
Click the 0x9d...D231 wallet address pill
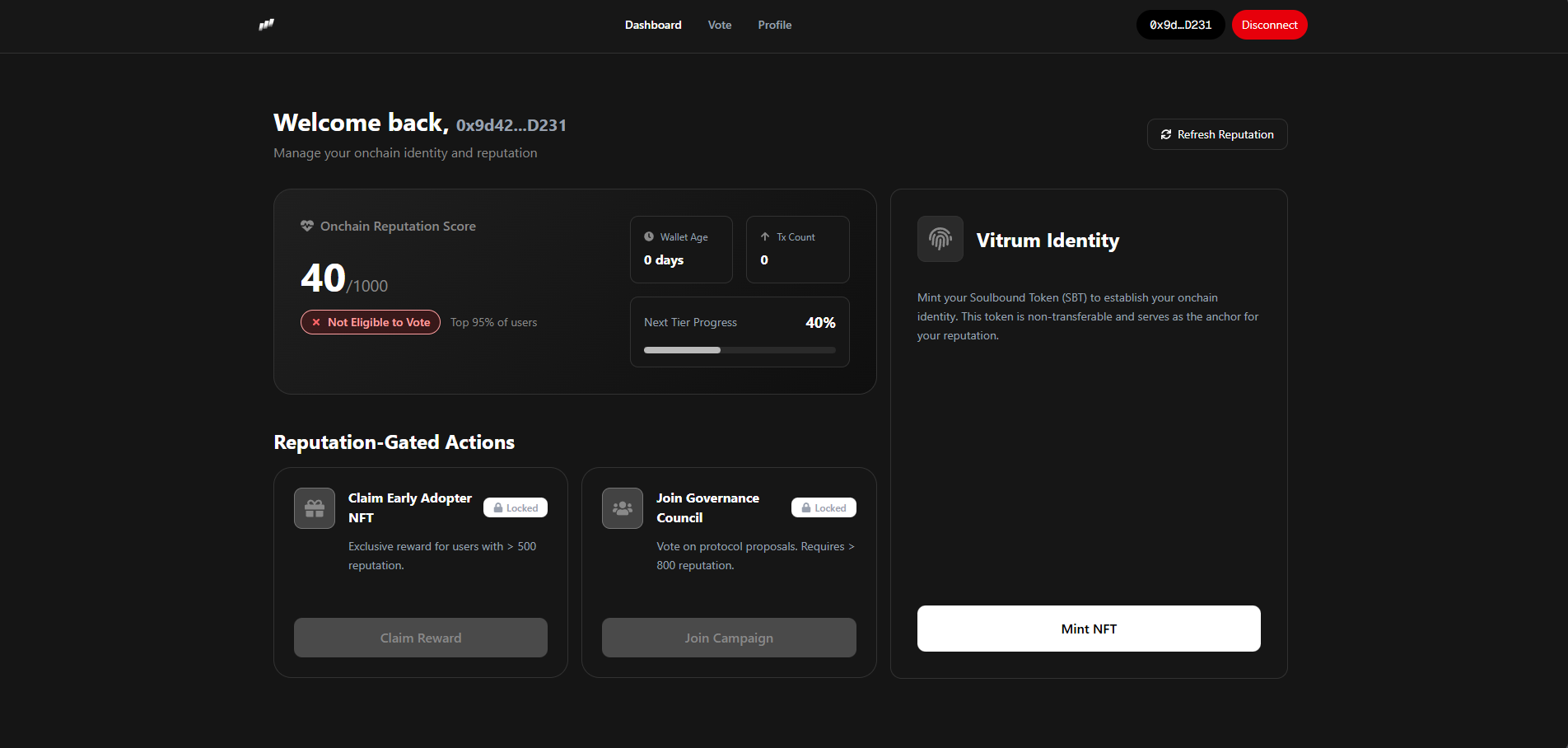[x=1180, y=25]
